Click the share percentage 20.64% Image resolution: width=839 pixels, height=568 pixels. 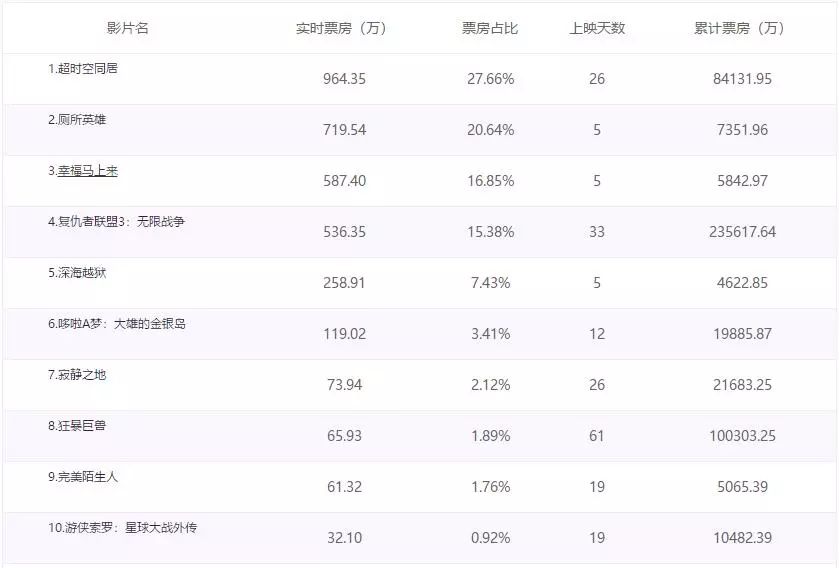tap(491, 130)
